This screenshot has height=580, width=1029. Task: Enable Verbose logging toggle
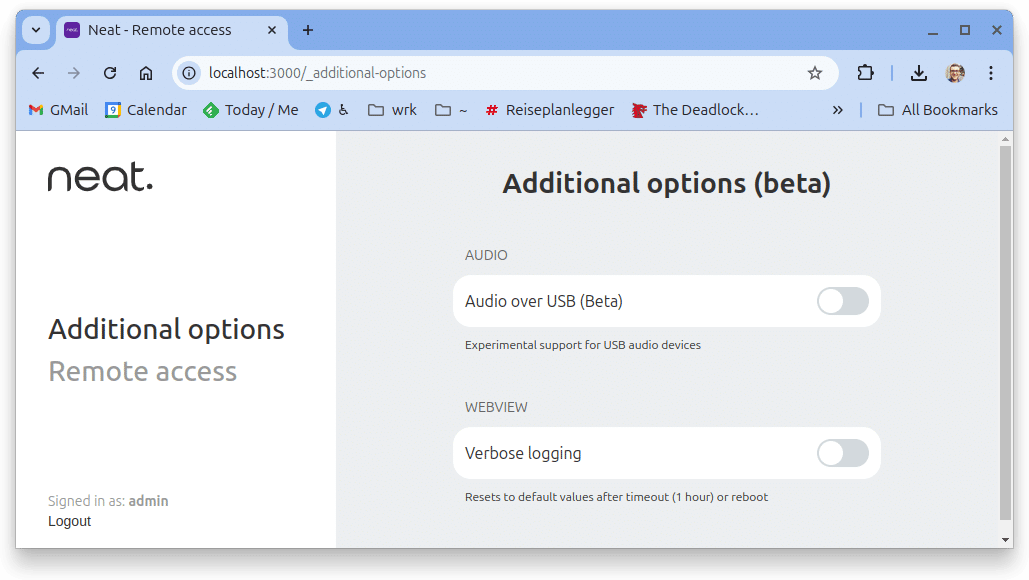(843, 453)
